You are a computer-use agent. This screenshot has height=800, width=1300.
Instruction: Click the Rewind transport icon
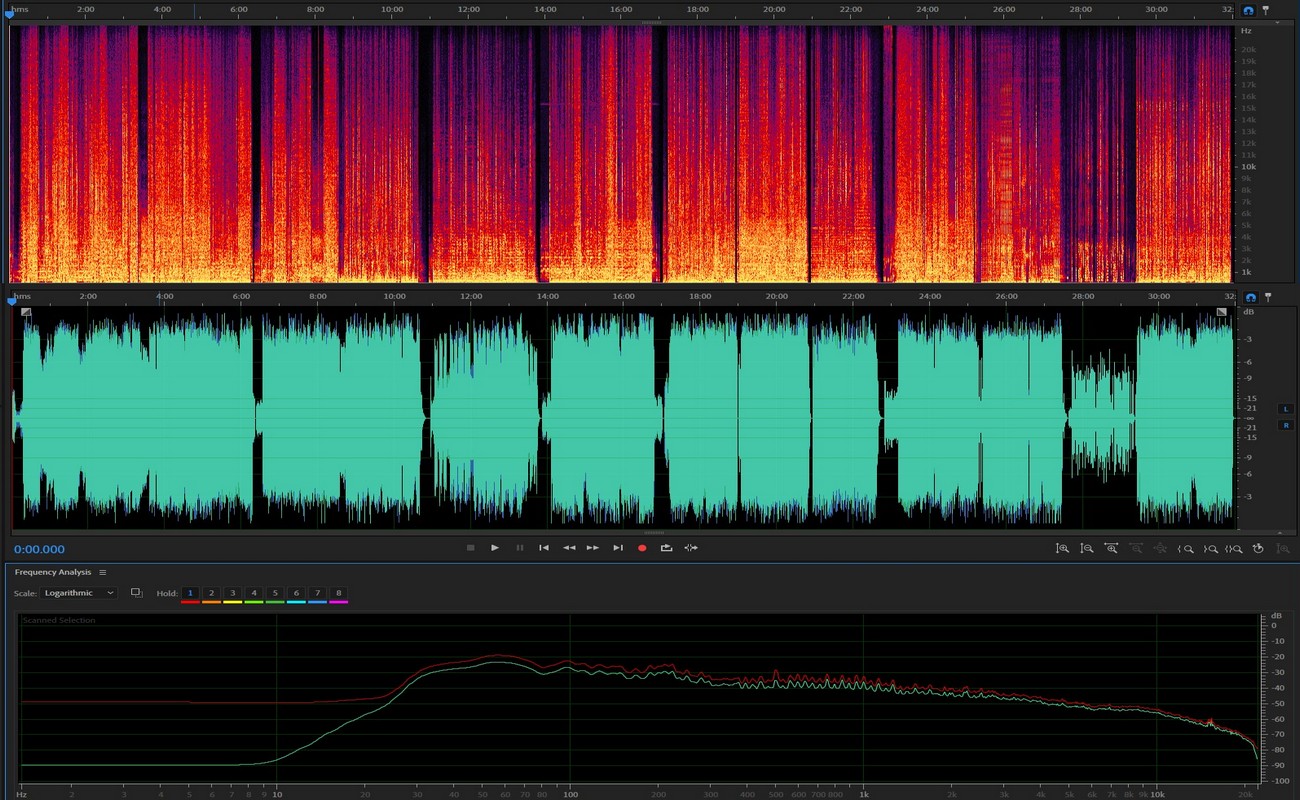(569, 548)
